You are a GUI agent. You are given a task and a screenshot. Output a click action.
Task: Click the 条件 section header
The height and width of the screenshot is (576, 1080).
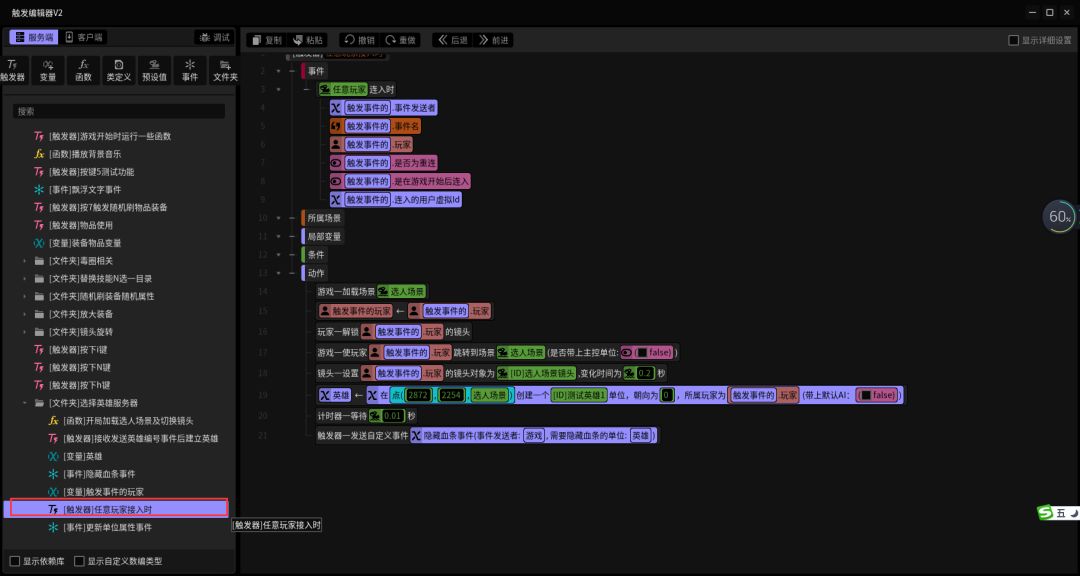click(315, 255)
